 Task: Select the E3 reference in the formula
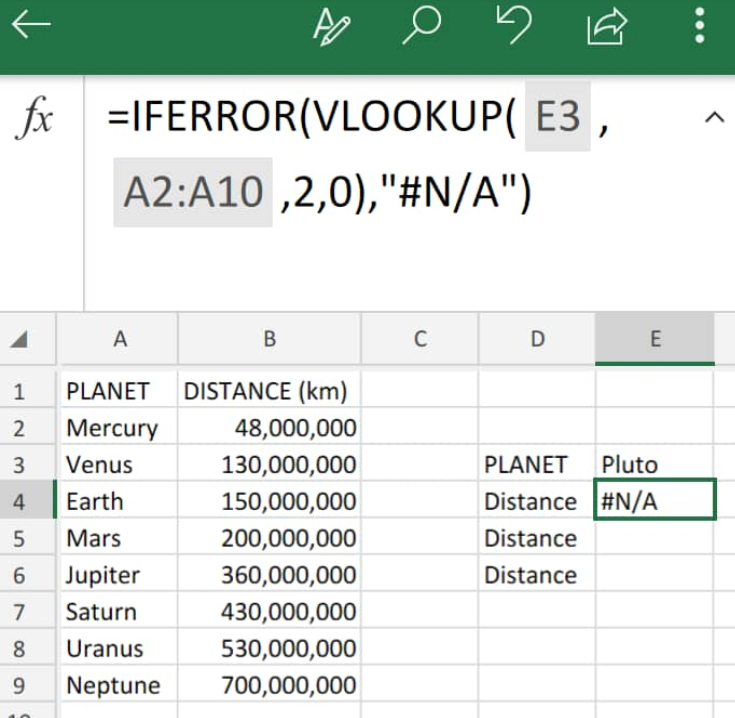click(557, 116)
